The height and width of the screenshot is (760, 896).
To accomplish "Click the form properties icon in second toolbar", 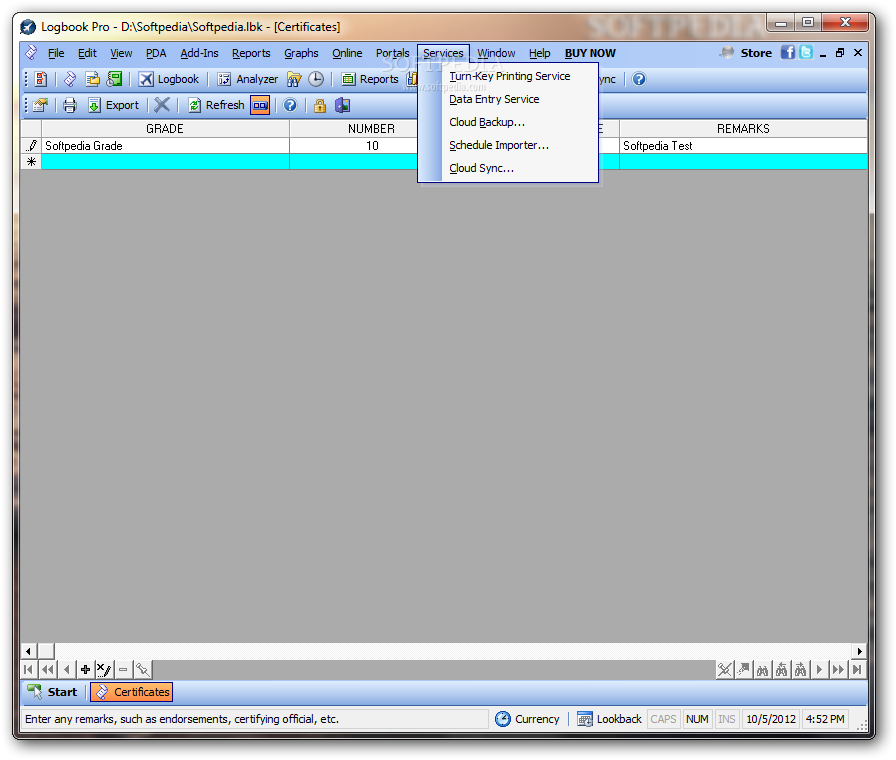I will pos(41,105).
